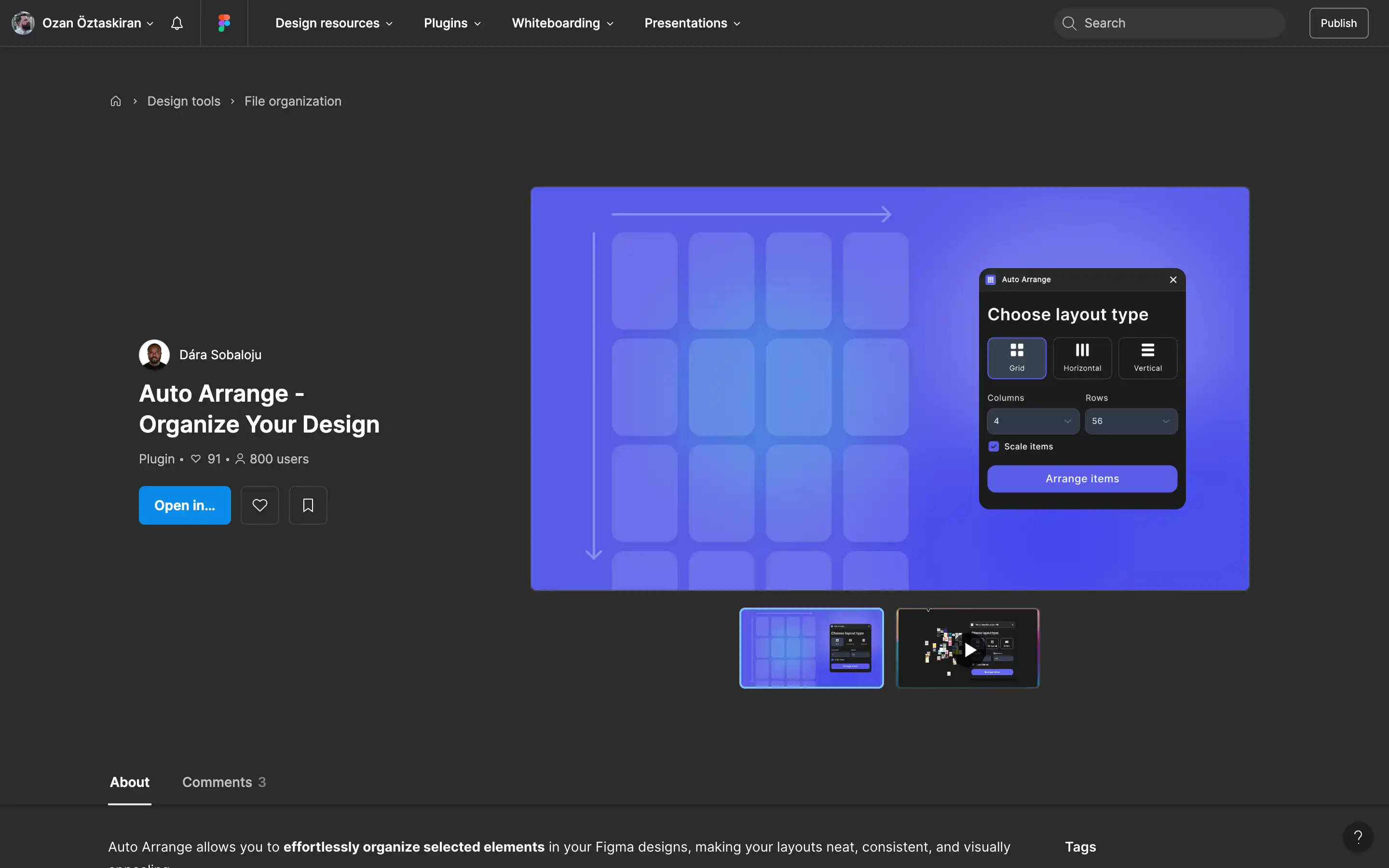The height and width of the screenshot is (868, 1389).
Task: Open the help question mark button
Action: [x=1358, y=837]
